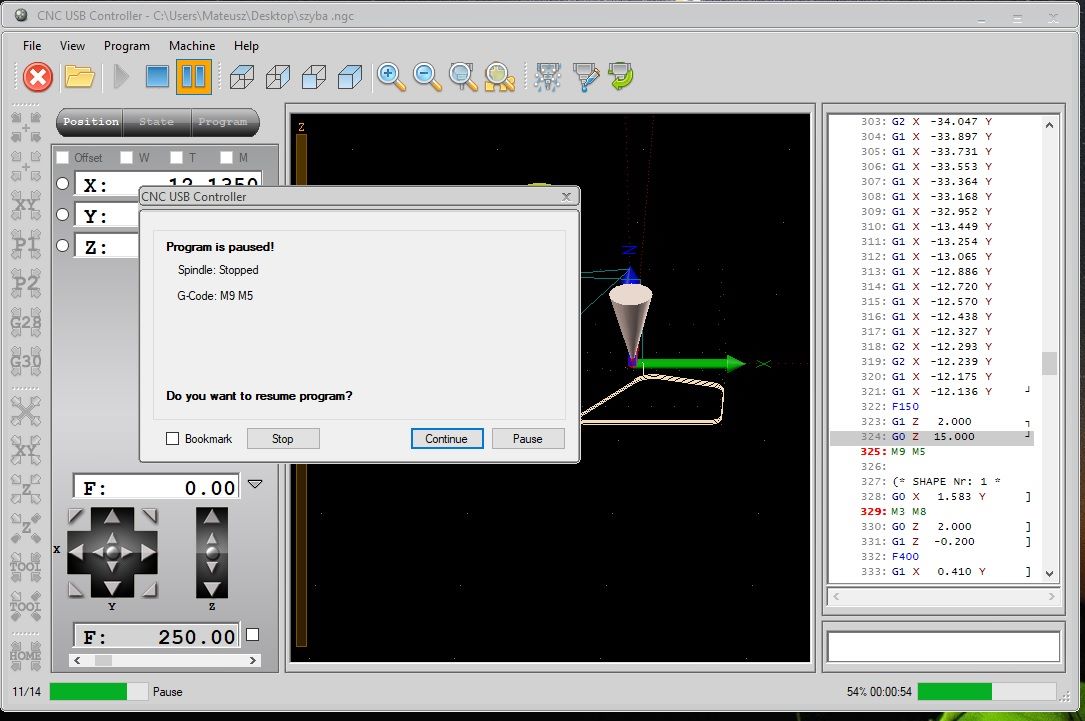Toggle the M checkbox
The width and height of the screenshot is (1085, 721).
coord(226,157)
